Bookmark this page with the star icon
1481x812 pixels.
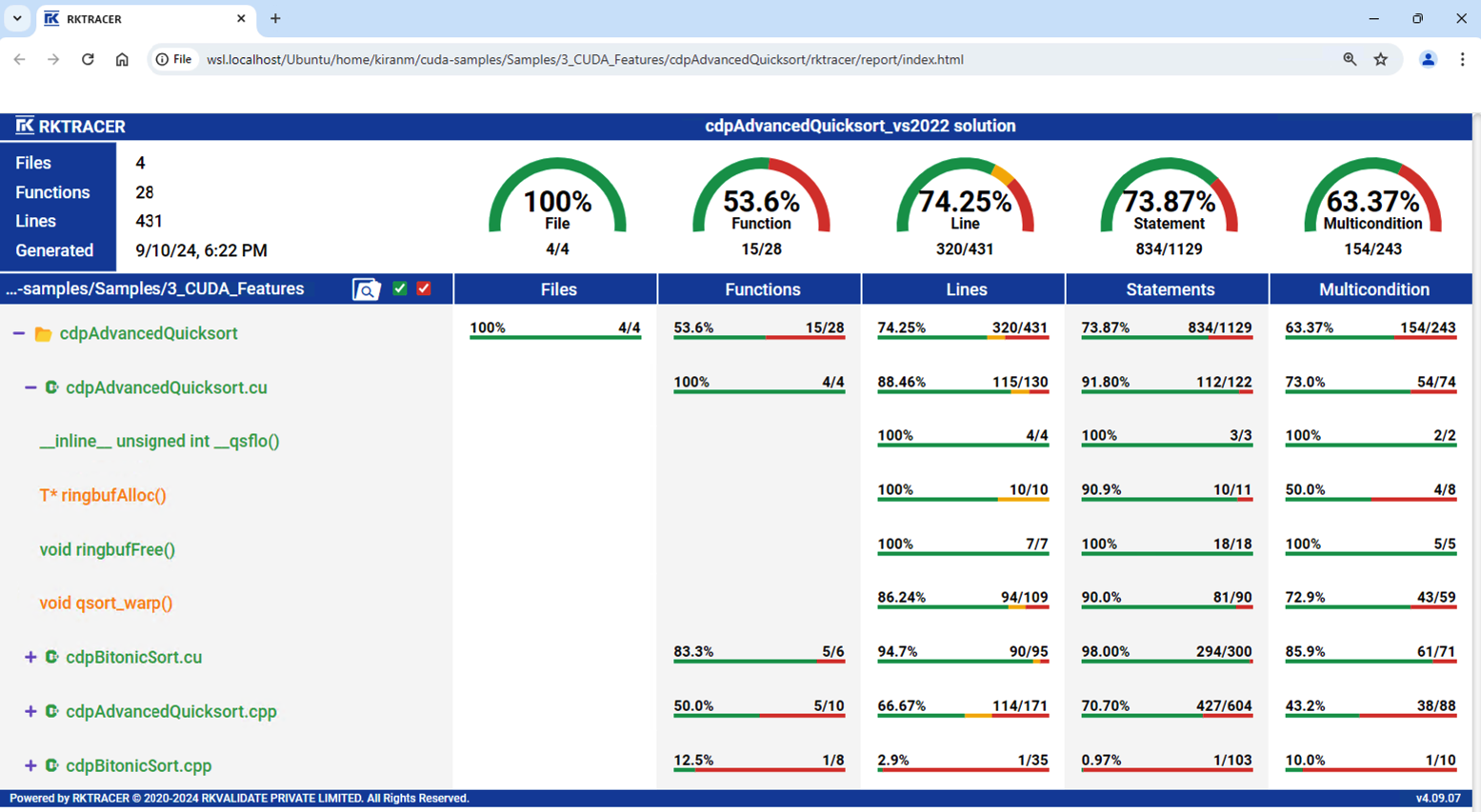[1381, 59]
